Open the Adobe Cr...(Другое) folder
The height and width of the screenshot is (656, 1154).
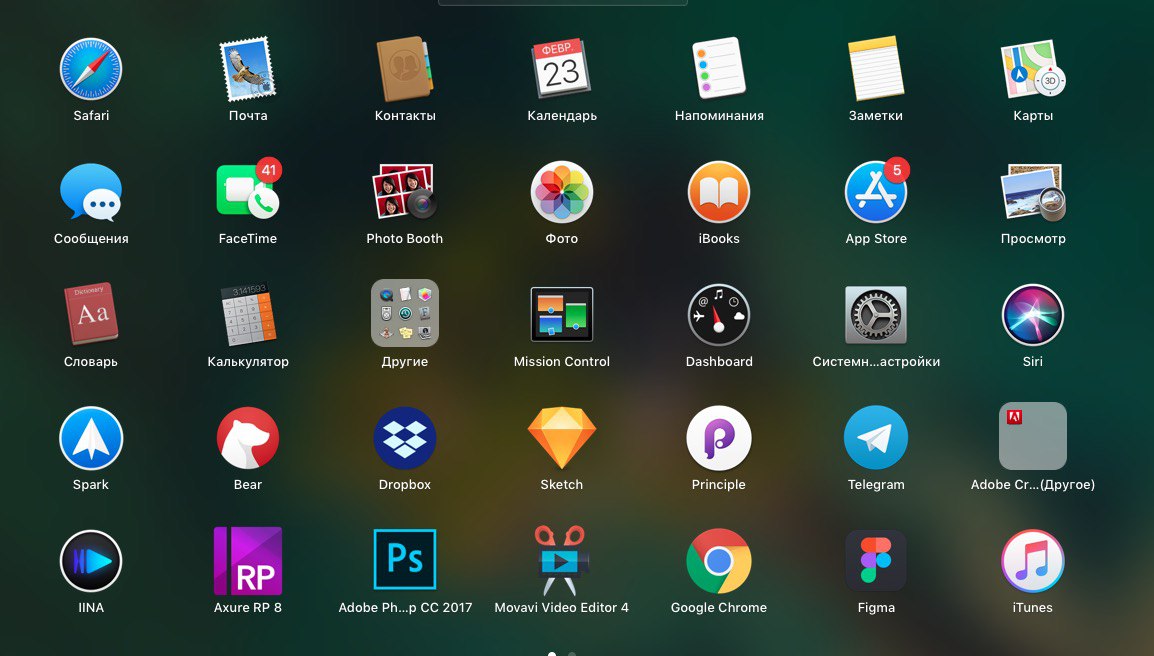pyautogui.click(x=1033, y=436)
